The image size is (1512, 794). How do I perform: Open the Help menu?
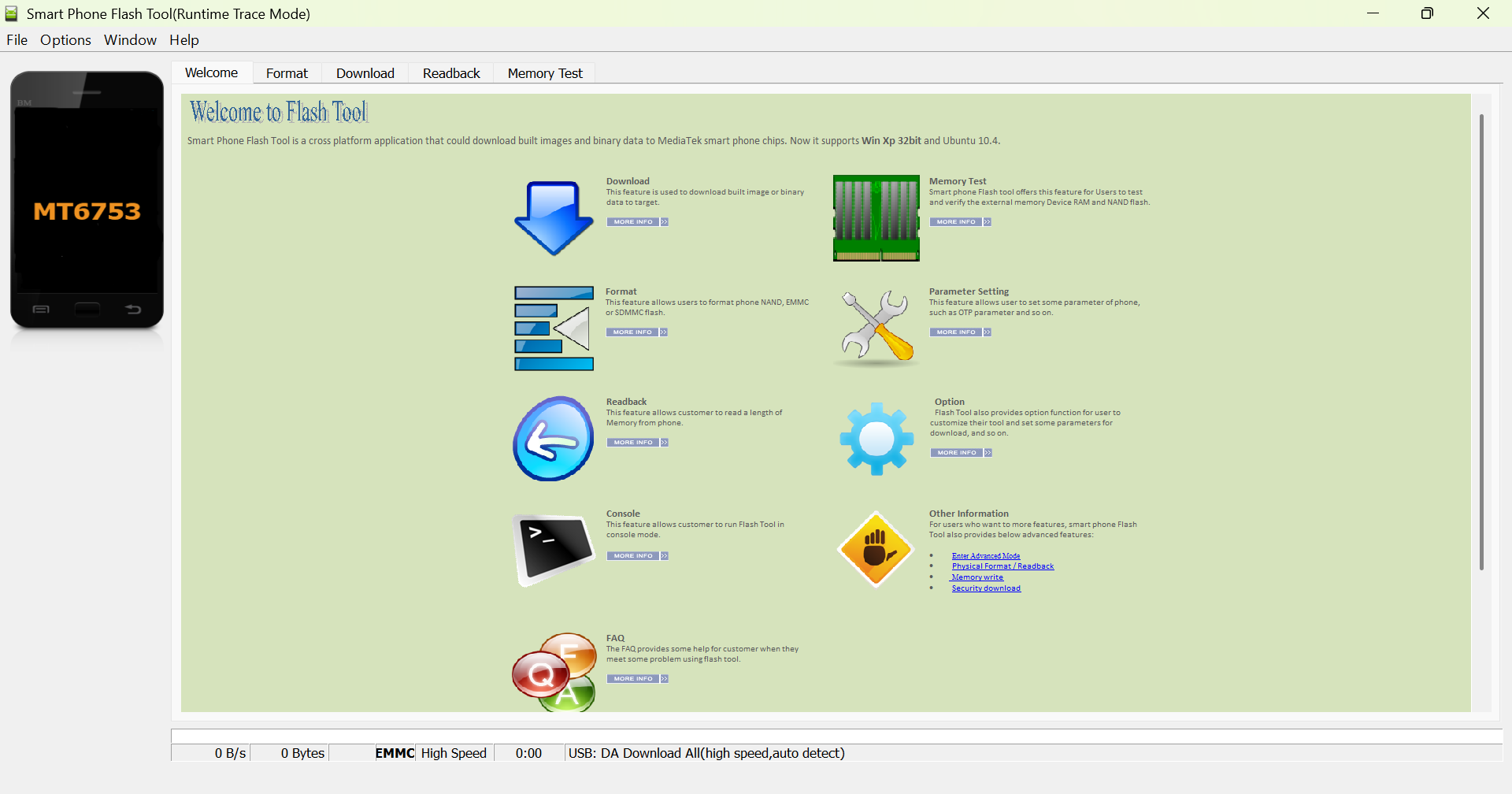click(x=183, y=40)
